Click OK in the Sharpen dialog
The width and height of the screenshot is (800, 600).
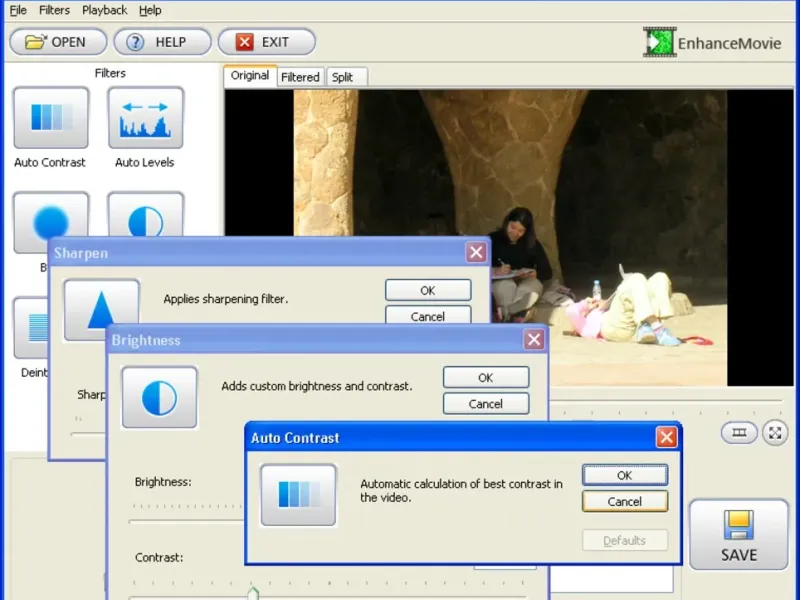pos(428,290)
